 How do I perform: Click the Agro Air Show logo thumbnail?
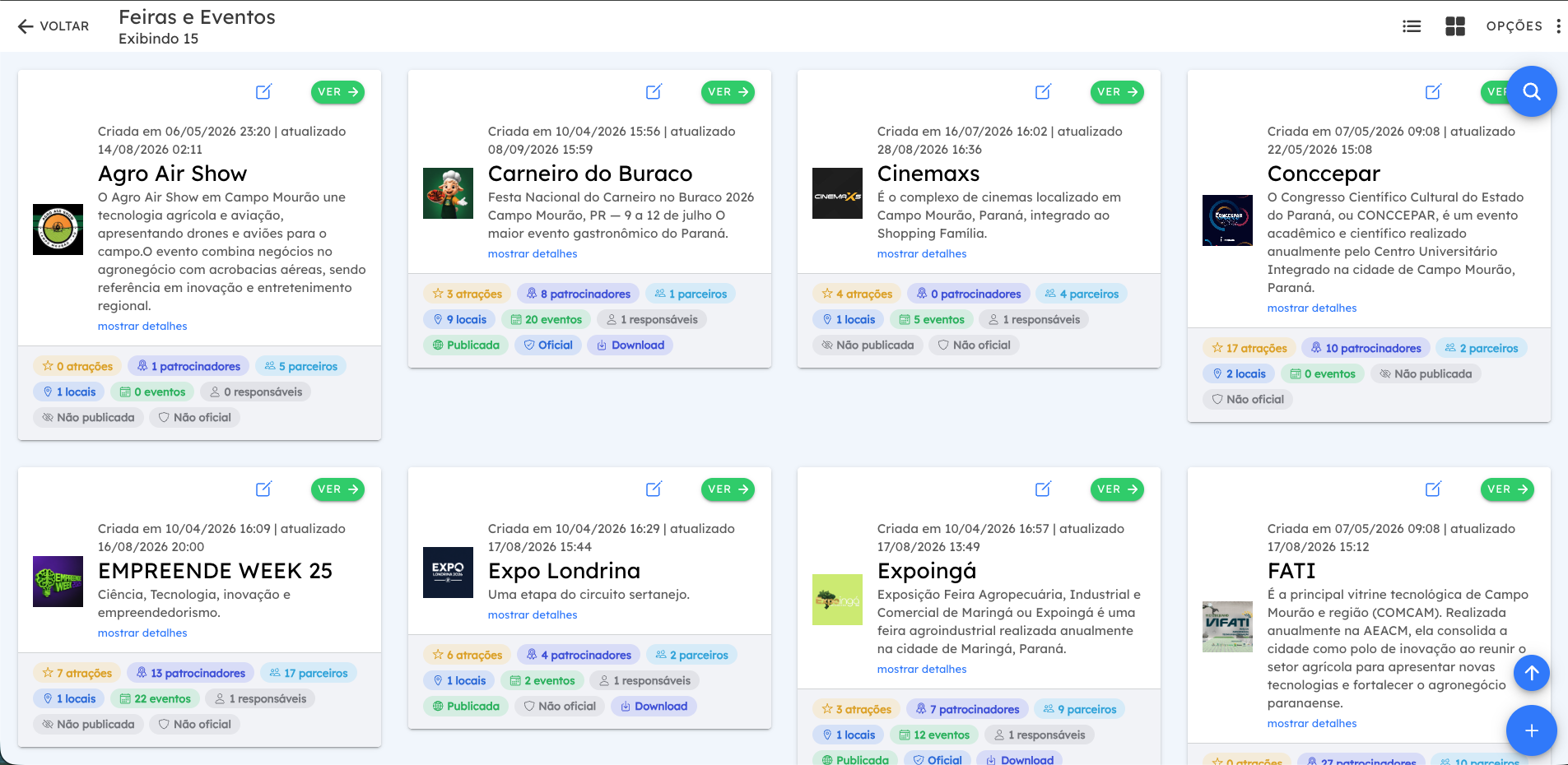(x=58, y=229)
